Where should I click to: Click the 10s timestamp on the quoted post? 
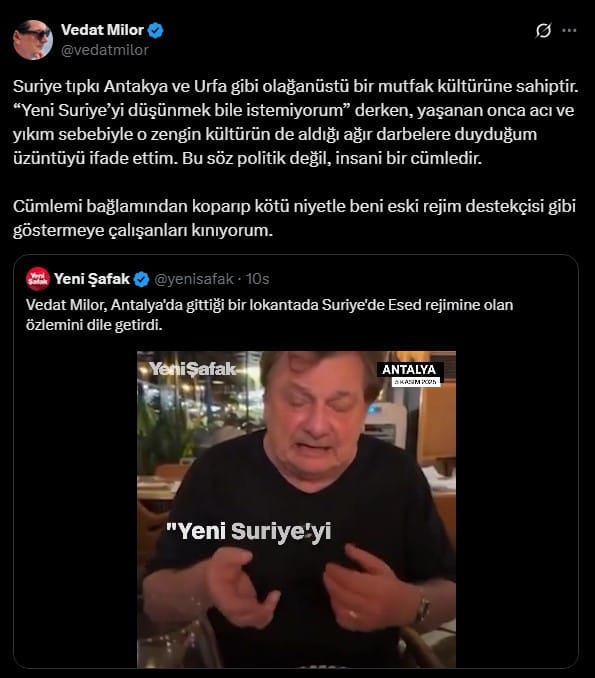click(x=258, y=279)
